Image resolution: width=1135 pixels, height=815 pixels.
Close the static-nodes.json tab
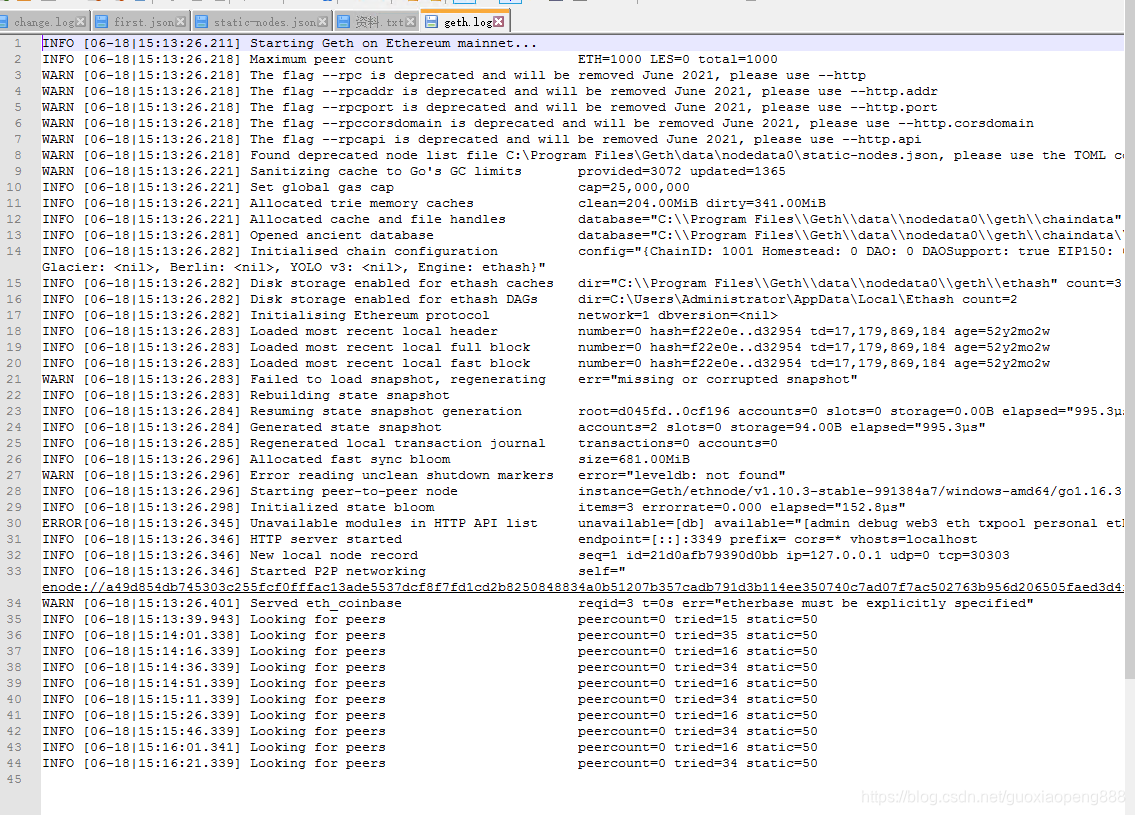pos(322,22)
